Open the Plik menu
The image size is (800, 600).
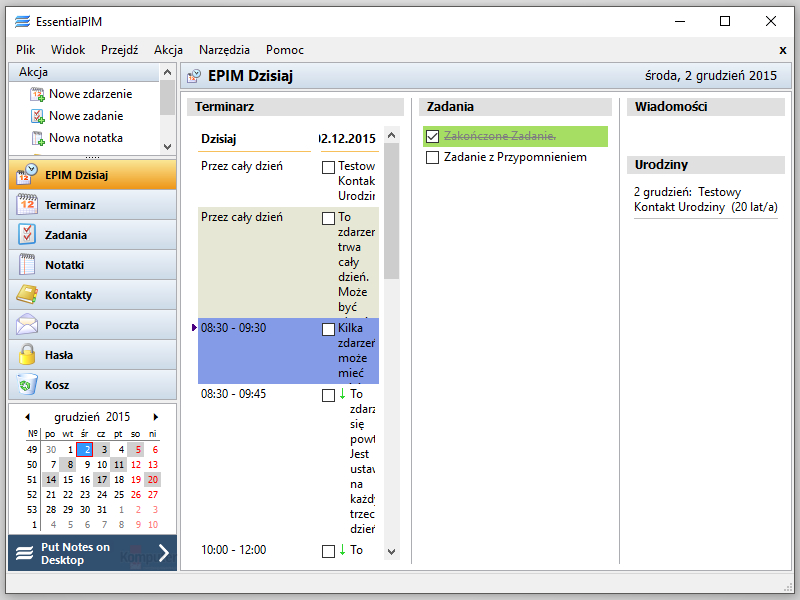26,50
